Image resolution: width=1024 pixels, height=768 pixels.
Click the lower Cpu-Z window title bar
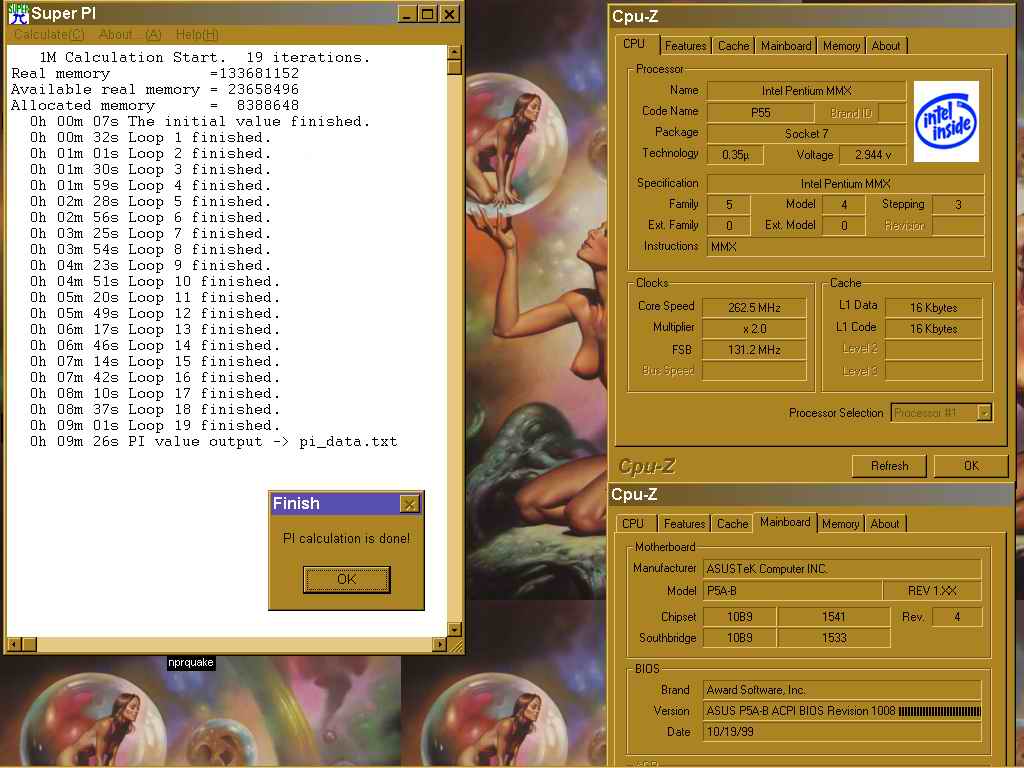(811, 495)
